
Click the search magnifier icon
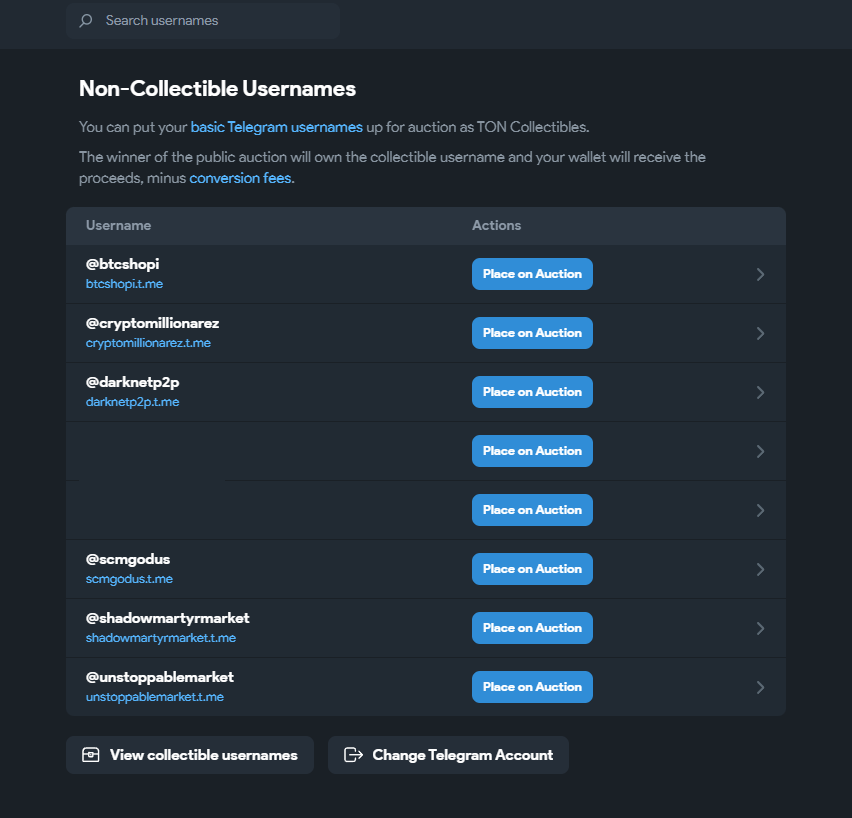point(86,21)
